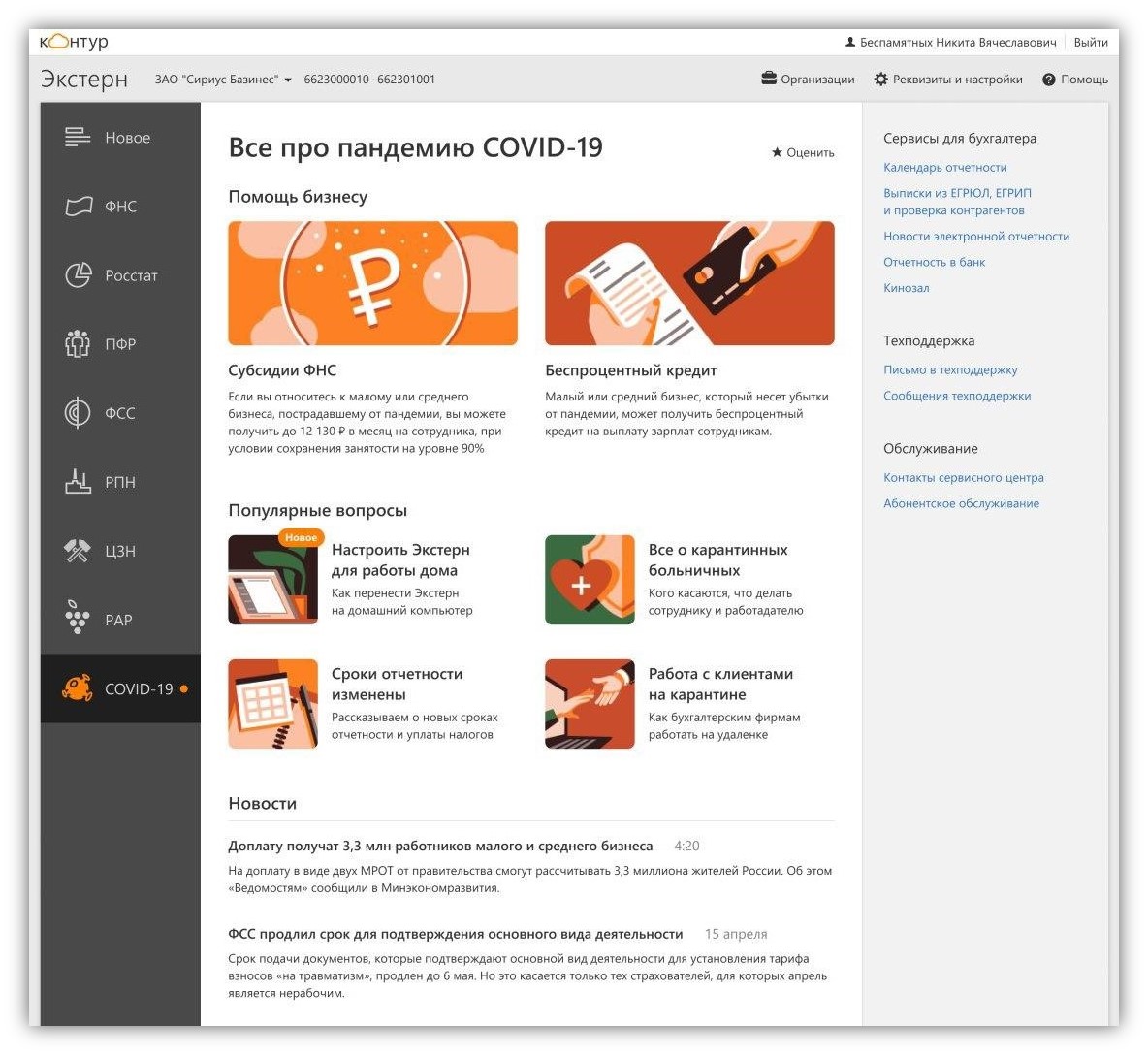Click the gear icon for Реквизиты и настройки
Screen dimensions: 1148x1055
[880, 79]
